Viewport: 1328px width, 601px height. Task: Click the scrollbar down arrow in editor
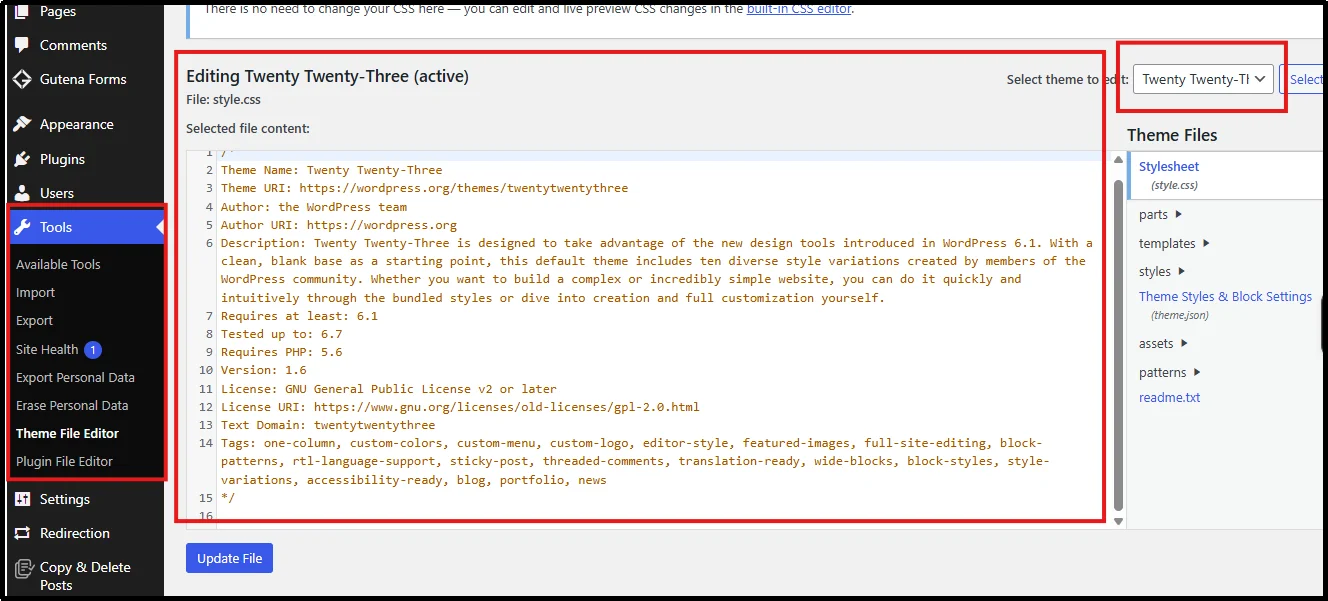coord(1118,521)
